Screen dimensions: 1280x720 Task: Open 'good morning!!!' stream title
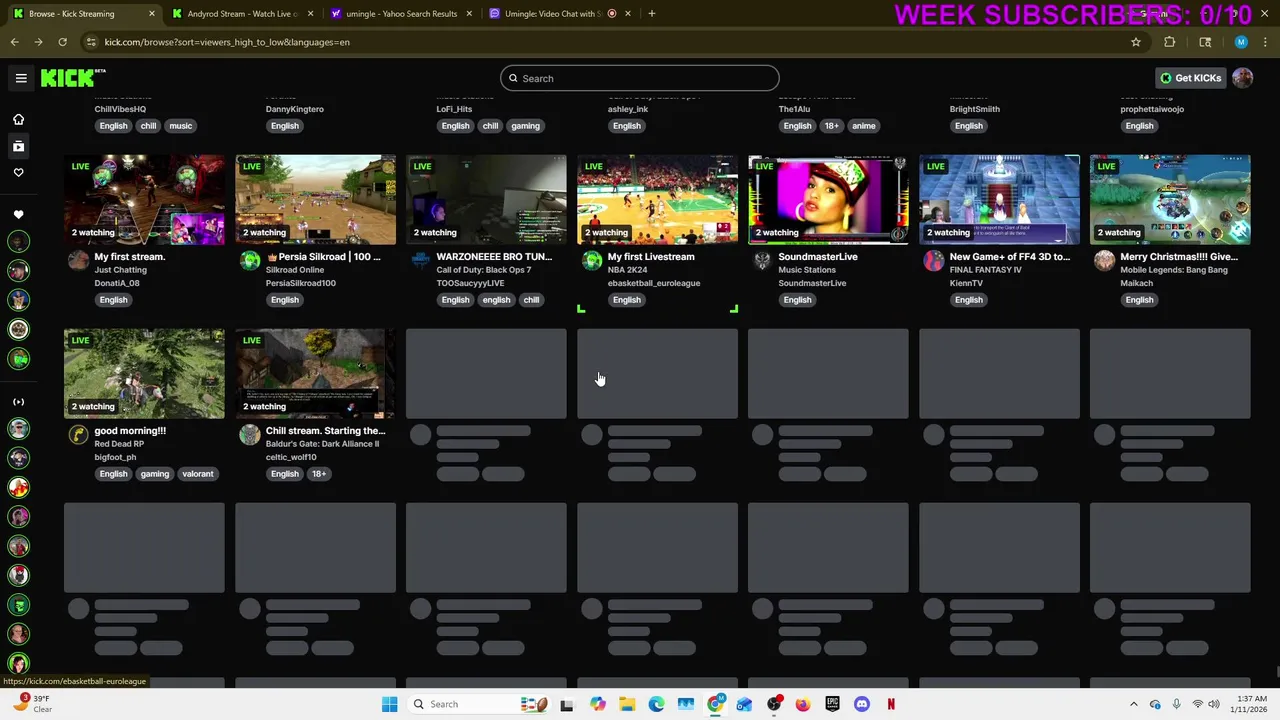(x=130, y=431)
